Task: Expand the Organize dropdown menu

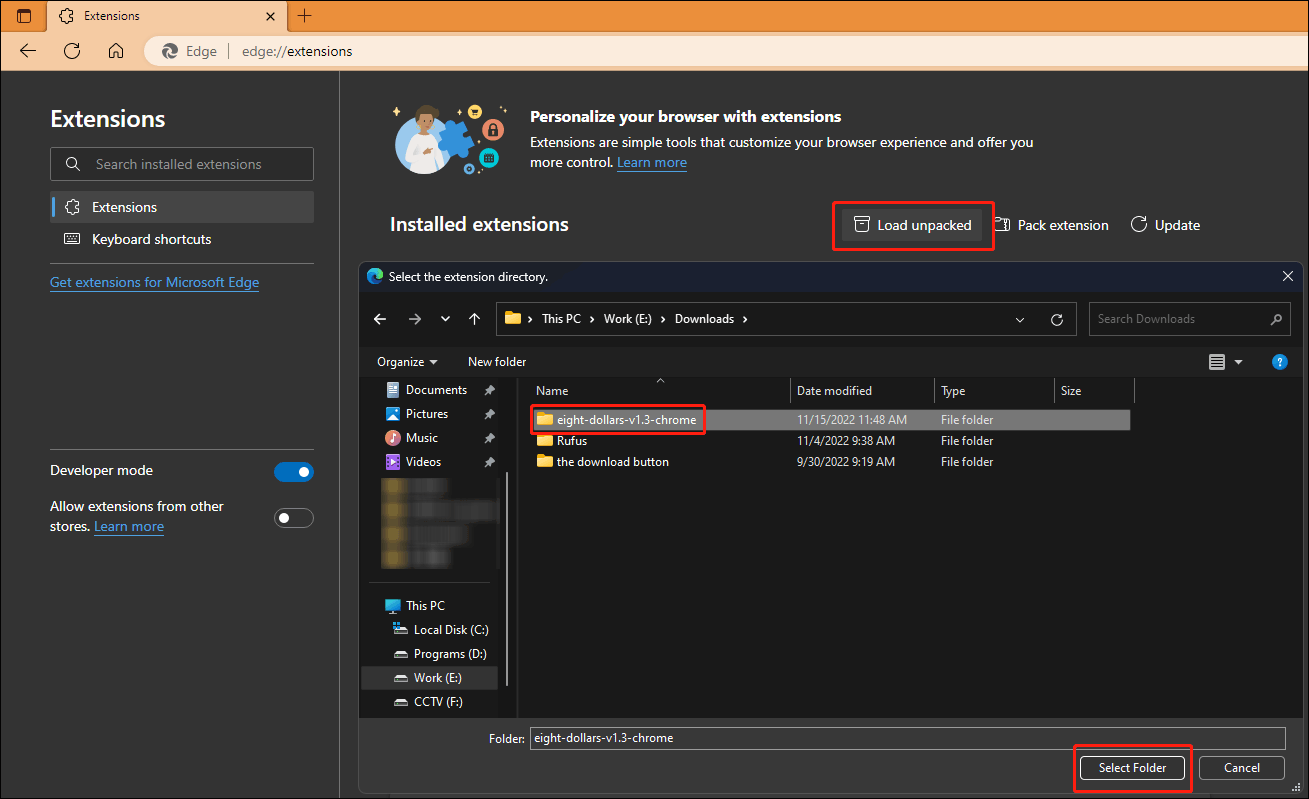Action: (407, 362)
